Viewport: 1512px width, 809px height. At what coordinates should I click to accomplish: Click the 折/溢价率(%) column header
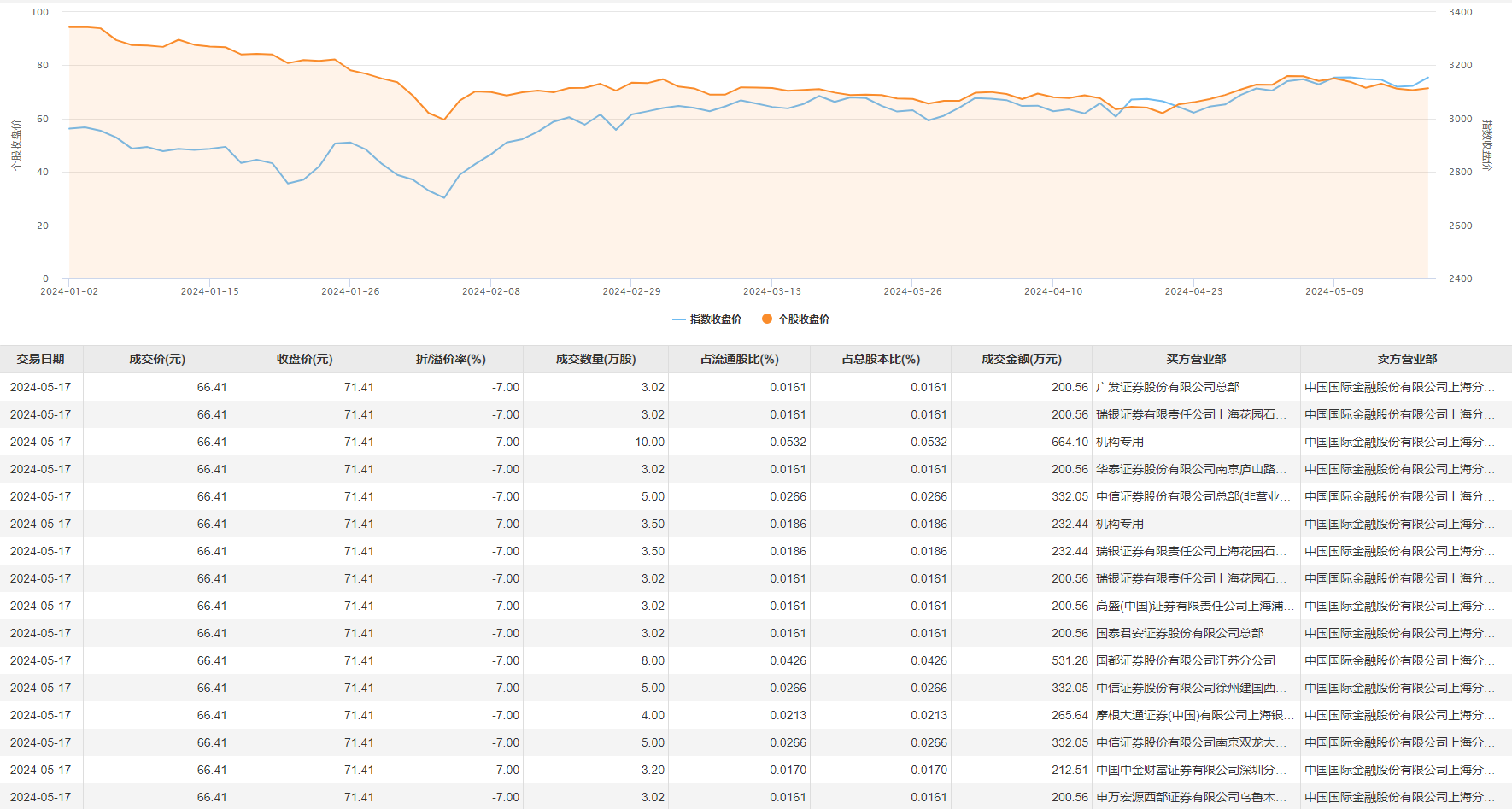coord(450,360)
